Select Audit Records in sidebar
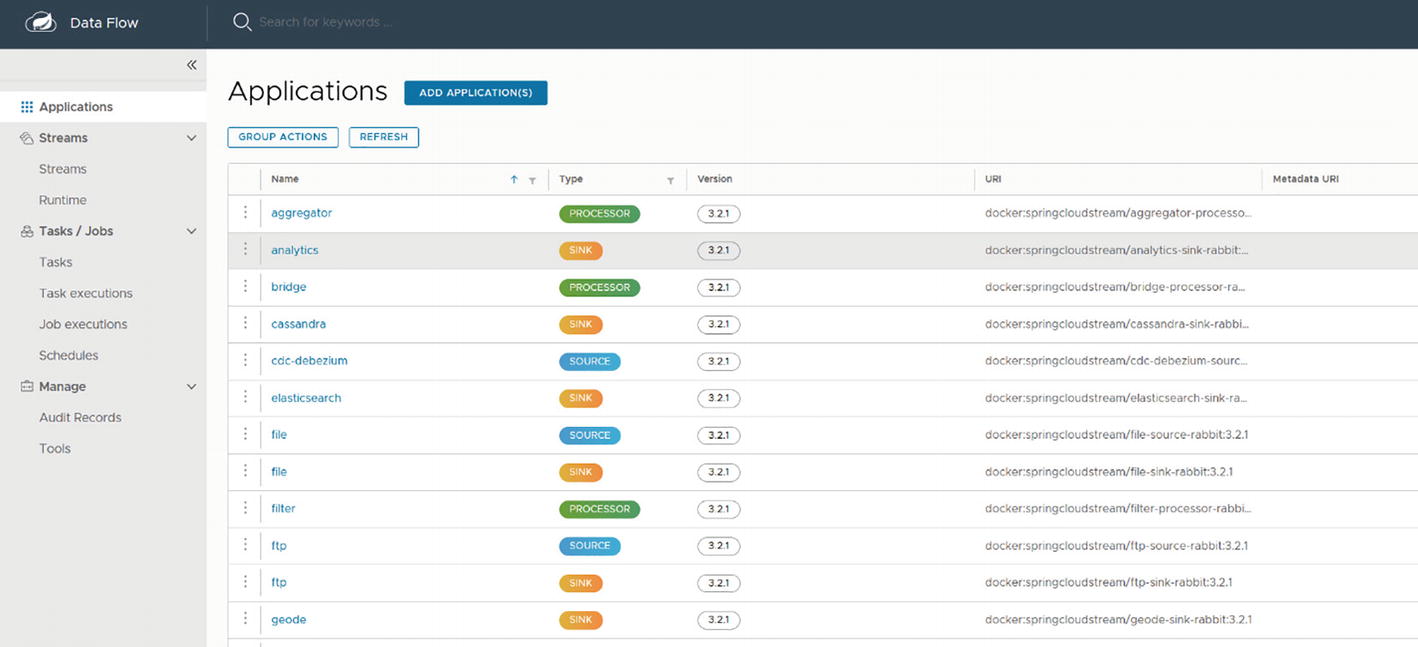The image size is (1418, 647). coord(80,417)
